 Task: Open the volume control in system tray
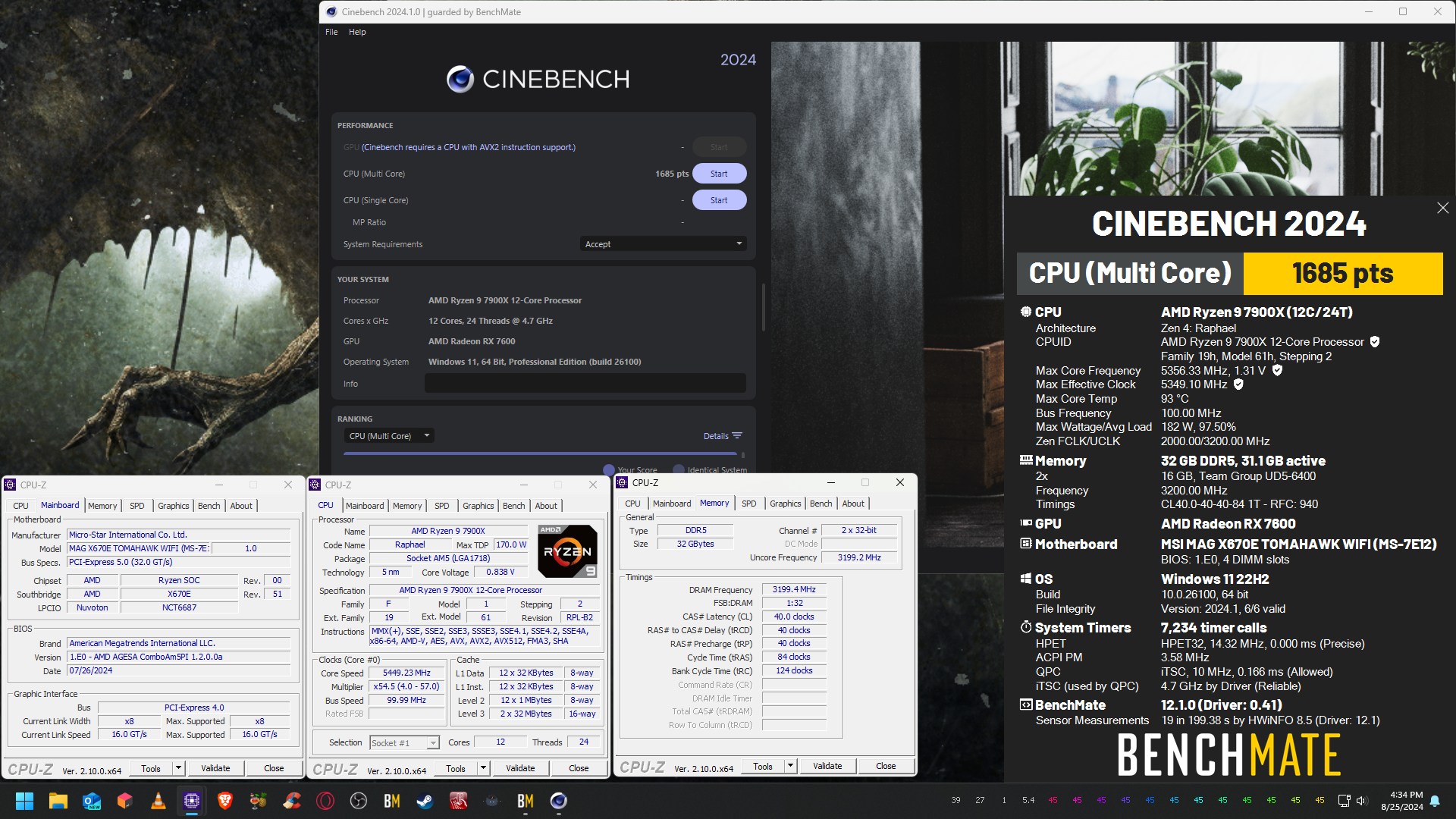pos(1360,801)
